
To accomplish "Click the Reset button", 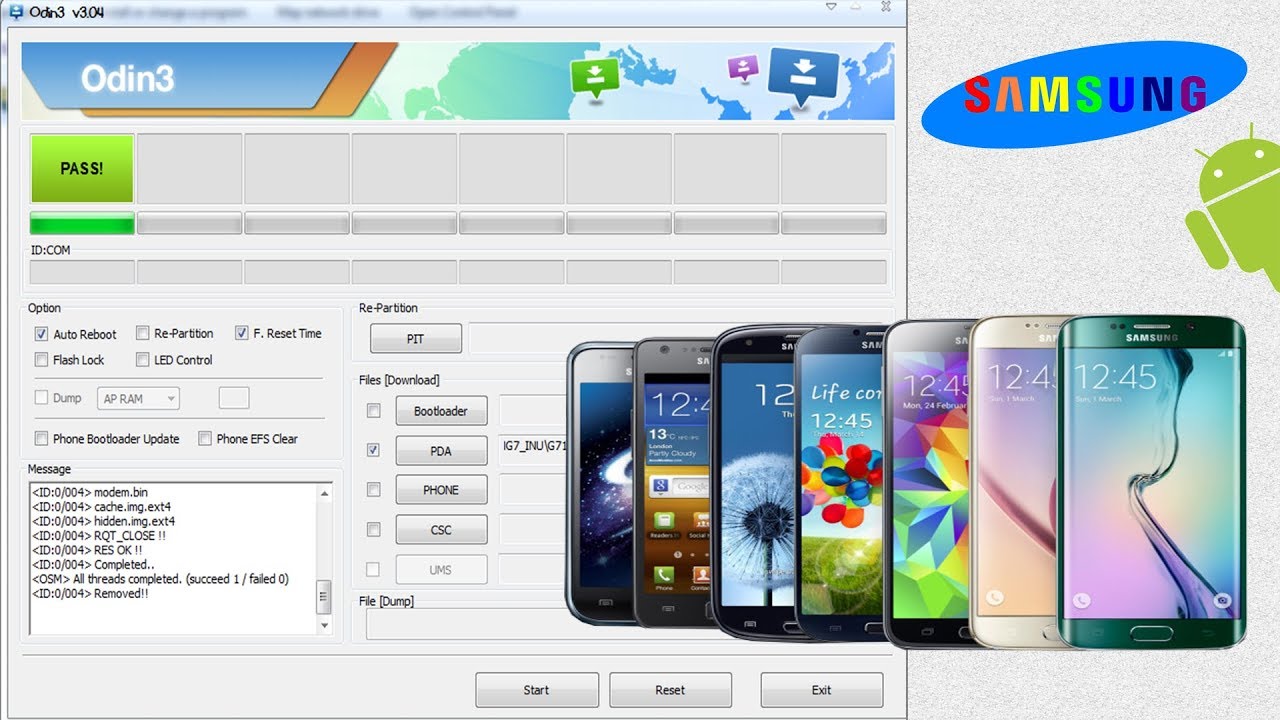I will pos(670,690).
